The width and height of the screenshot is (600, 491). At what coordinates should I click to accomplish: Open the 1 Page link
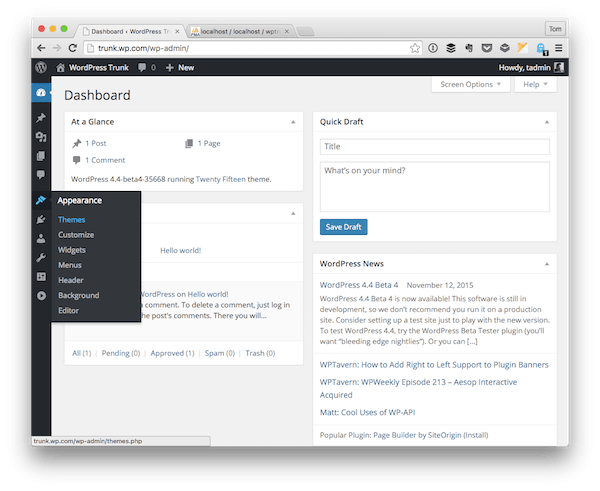point(209,144)
